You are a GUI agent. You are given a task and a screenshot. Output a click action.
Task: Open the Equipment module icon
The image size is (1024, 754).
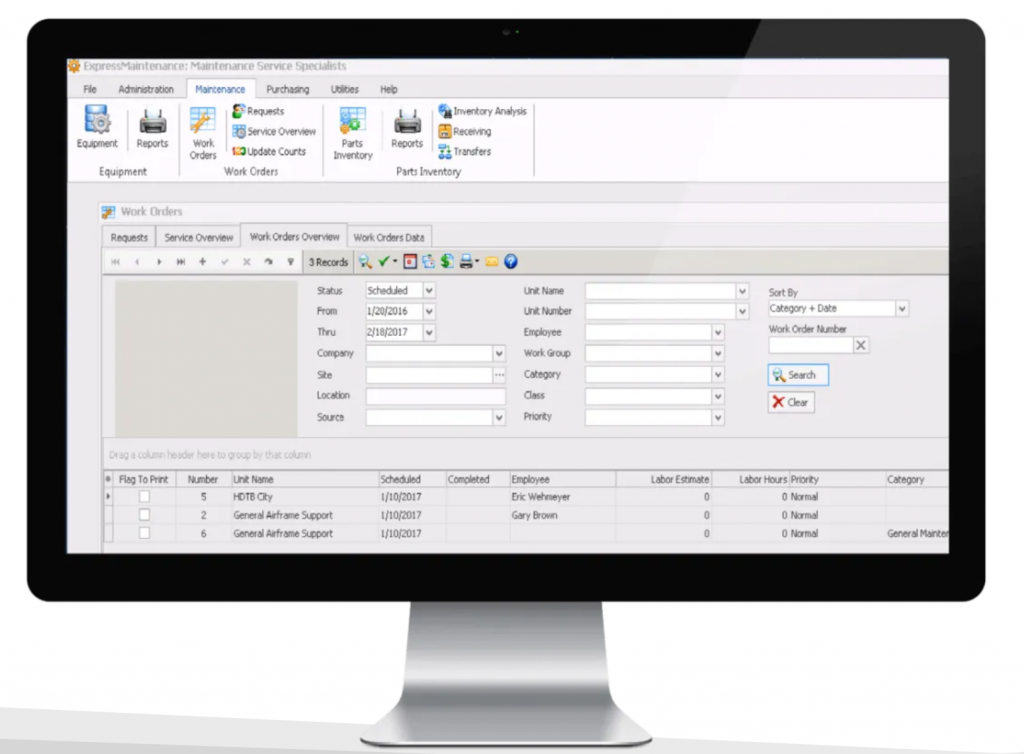[x=97, y=126]
